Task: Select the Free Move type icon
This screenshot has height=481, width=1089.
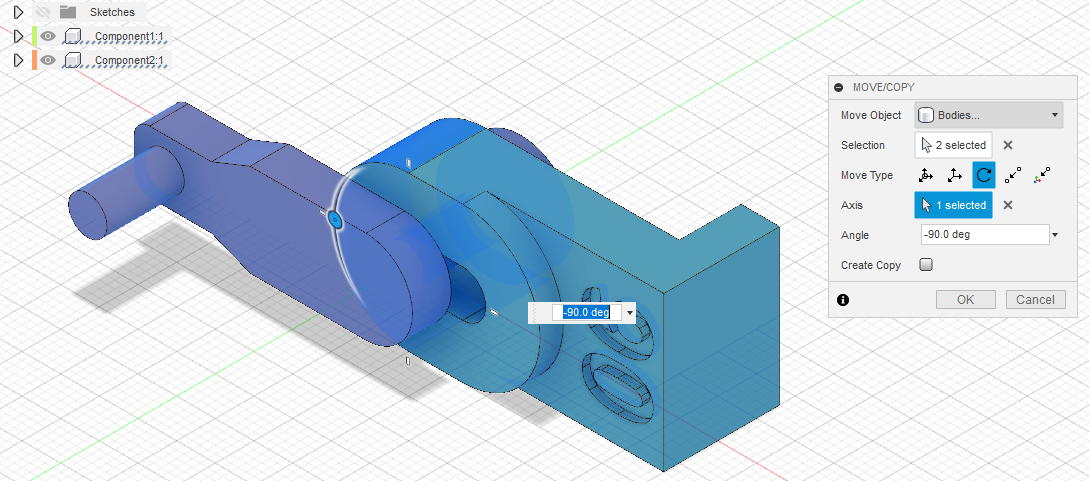Action: 926,176
